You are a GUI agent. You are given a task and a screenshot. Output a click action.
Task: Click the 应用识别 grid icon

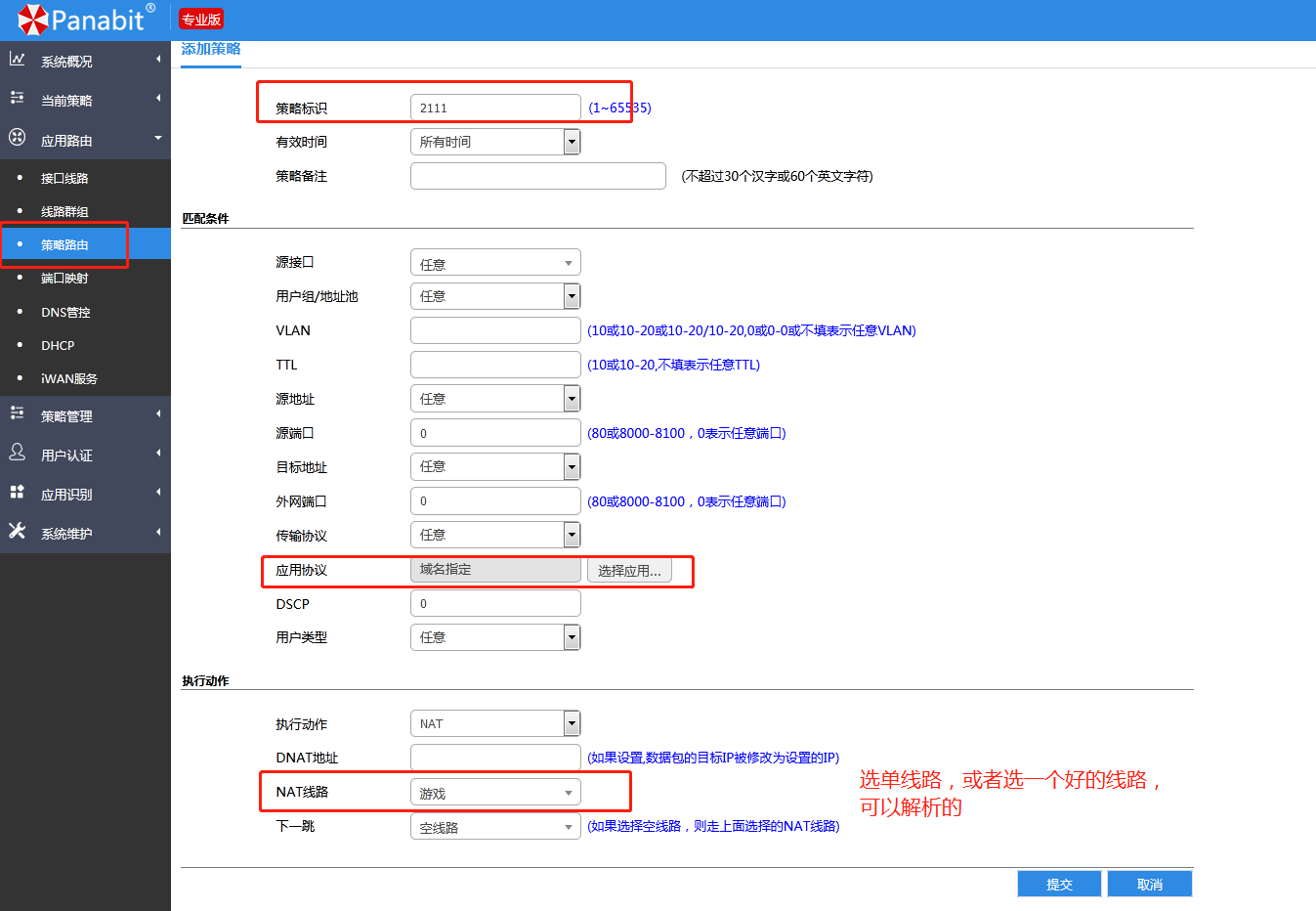[x=18, y=493]
